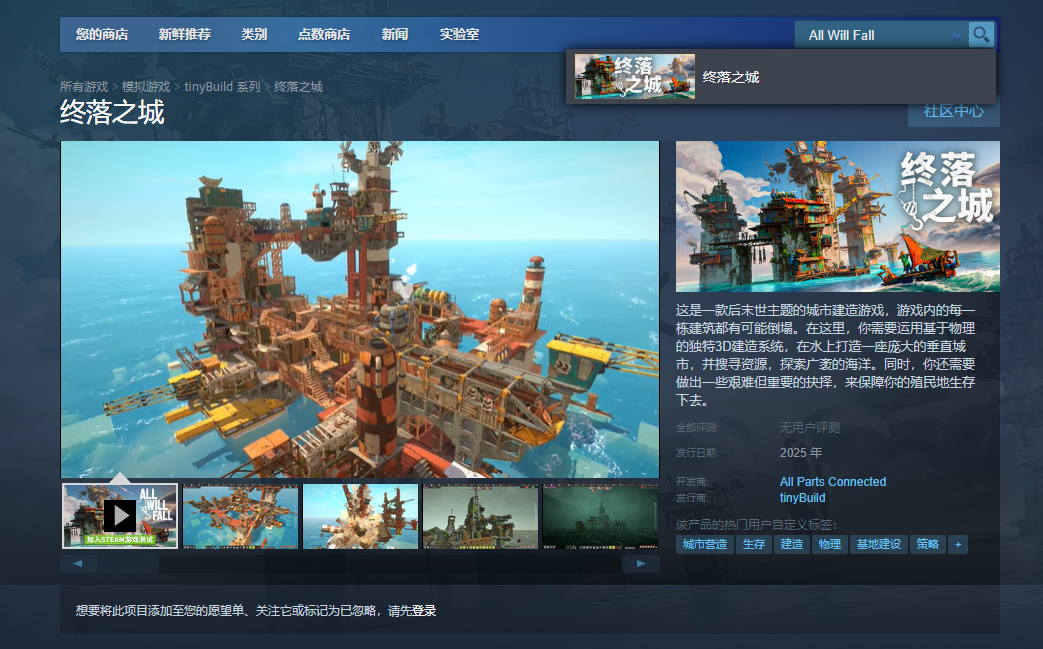This screenshot has height=649, width=1043.
Task: Click the + icon to suggest more tags
Action: [x=956, y=544]
